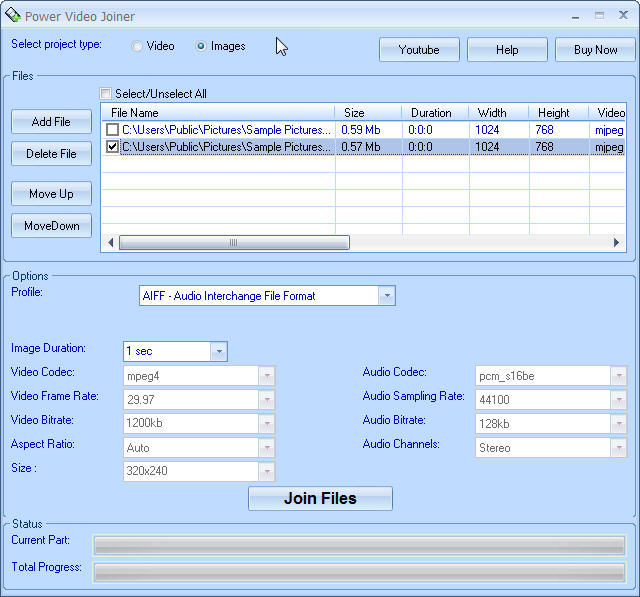Start joining with the Join Files button

click(320, 498)
